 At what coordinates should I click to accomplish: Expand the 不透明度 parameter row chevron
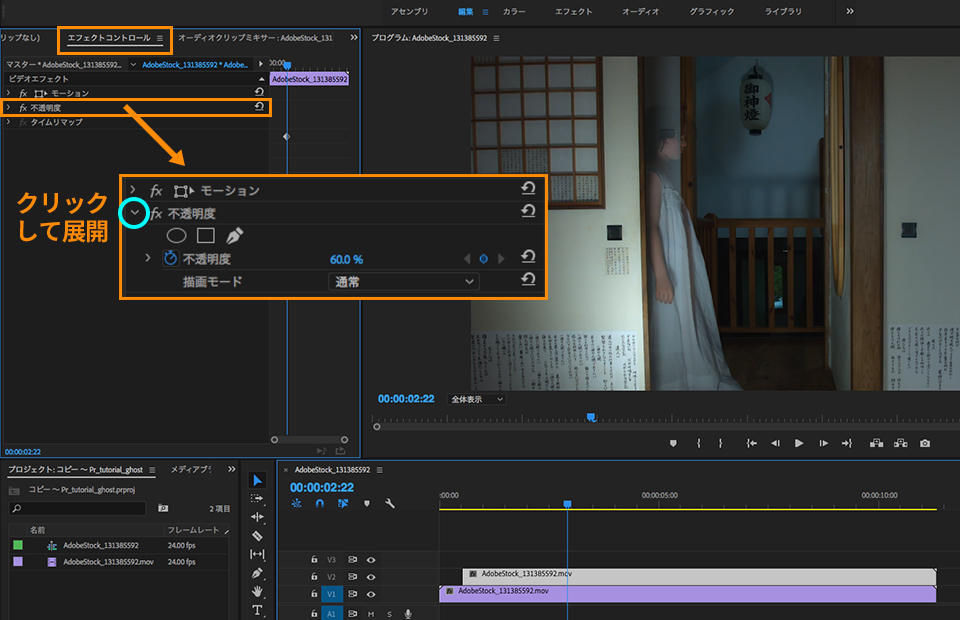pos(148,258)
